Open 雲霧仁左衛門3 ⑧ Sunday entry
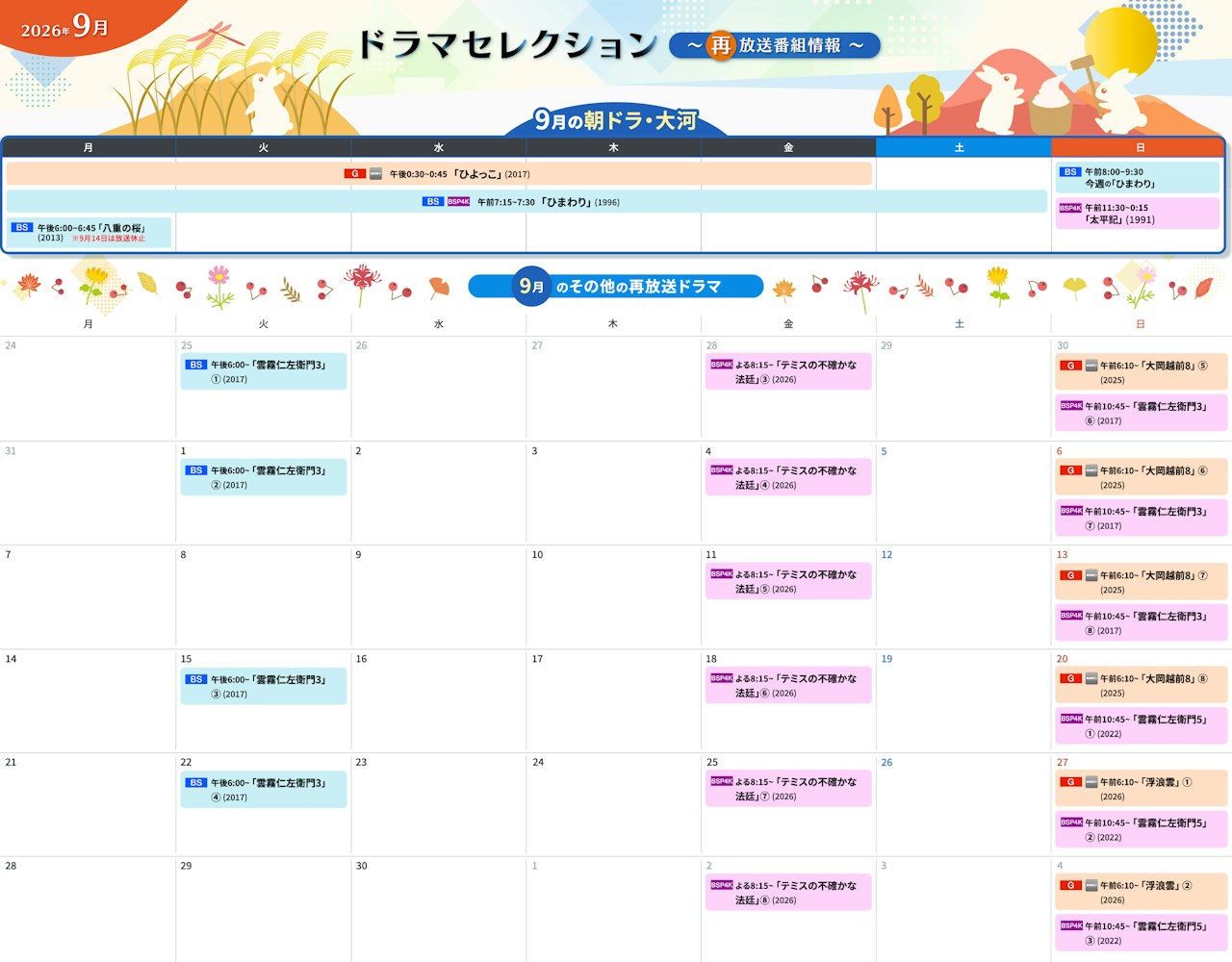1232x962 pixels. 1142,622
